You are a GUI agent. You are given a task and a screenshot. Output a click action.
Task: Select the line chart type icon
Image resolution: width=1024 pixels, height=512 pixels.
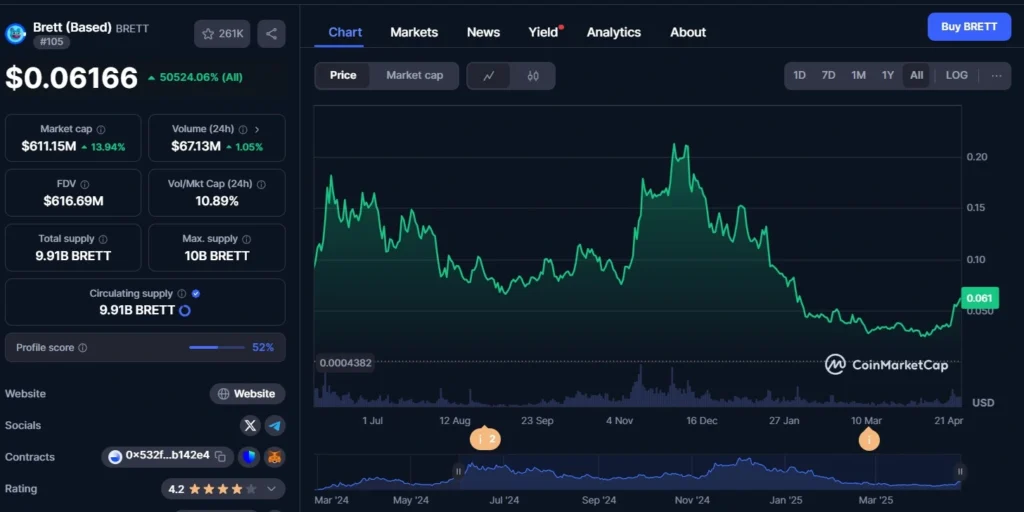tap(488, 76)
